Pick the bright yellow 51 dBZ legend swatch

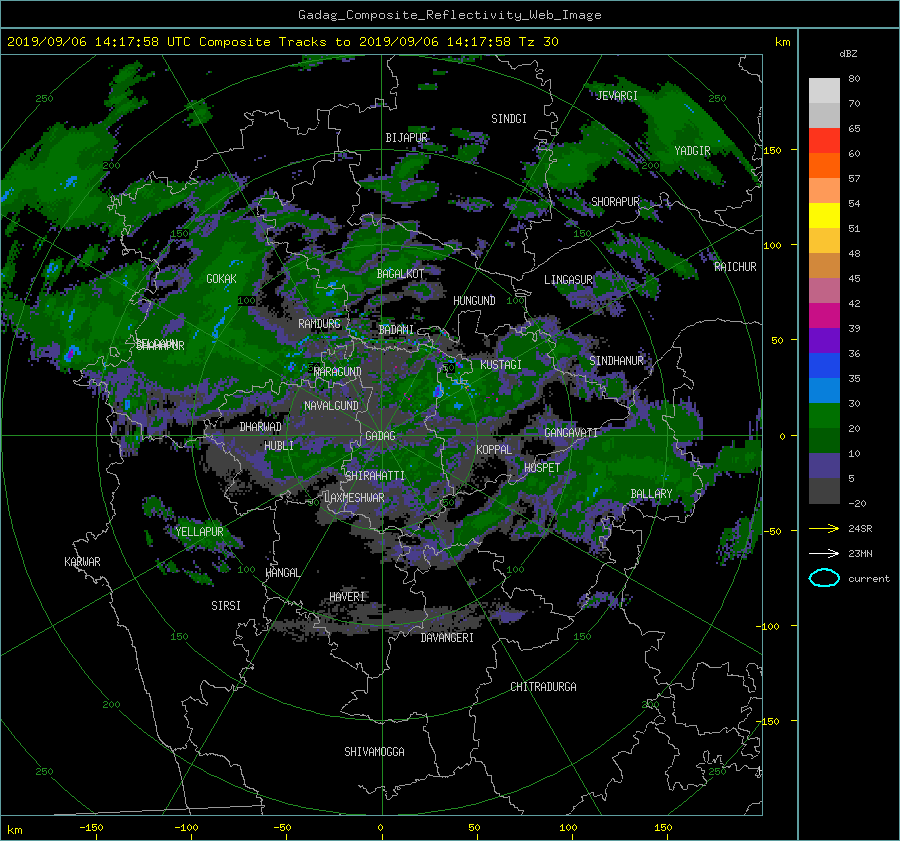coord(824,216)
